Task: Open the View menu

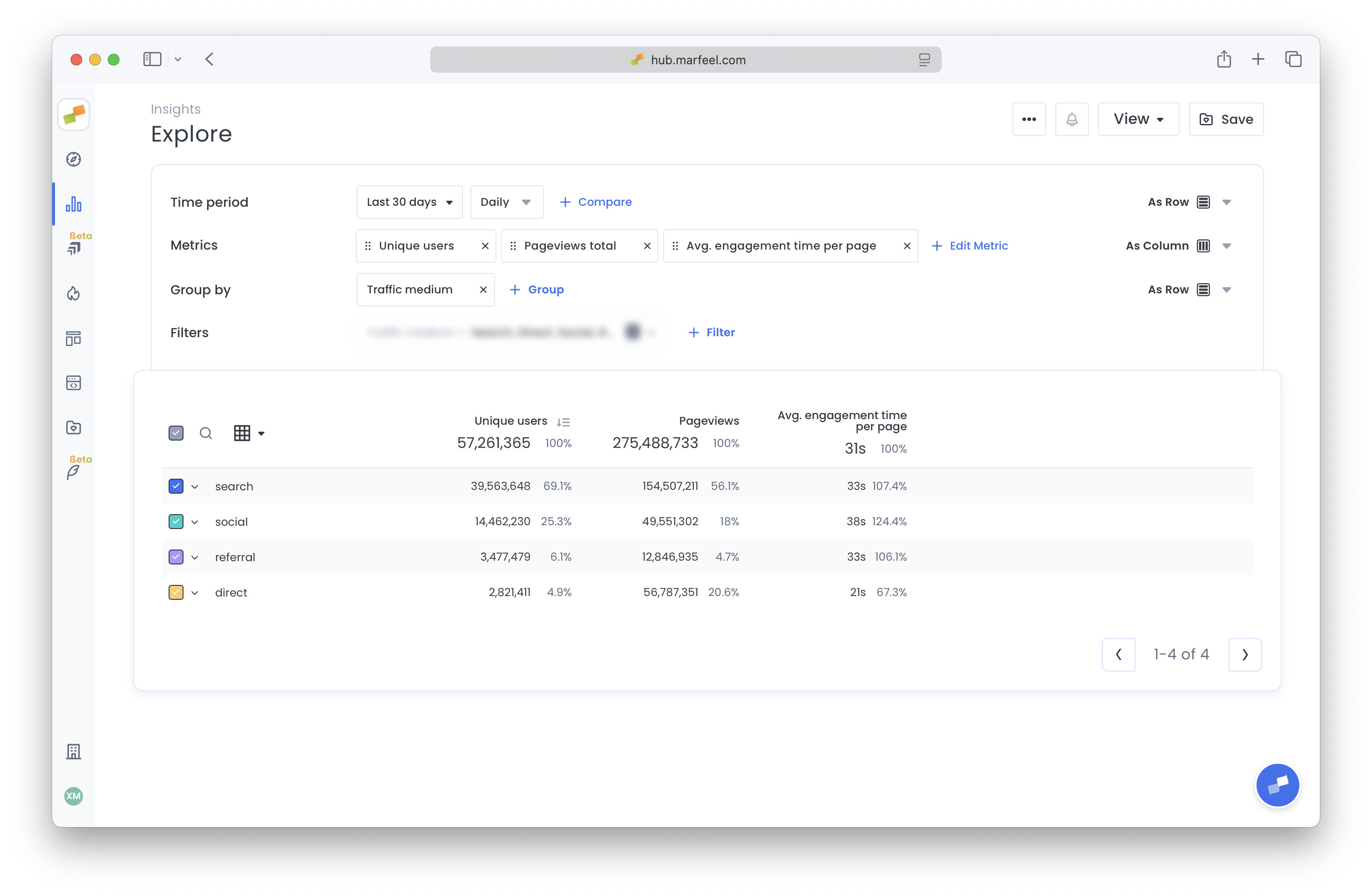Action: 1138,119
